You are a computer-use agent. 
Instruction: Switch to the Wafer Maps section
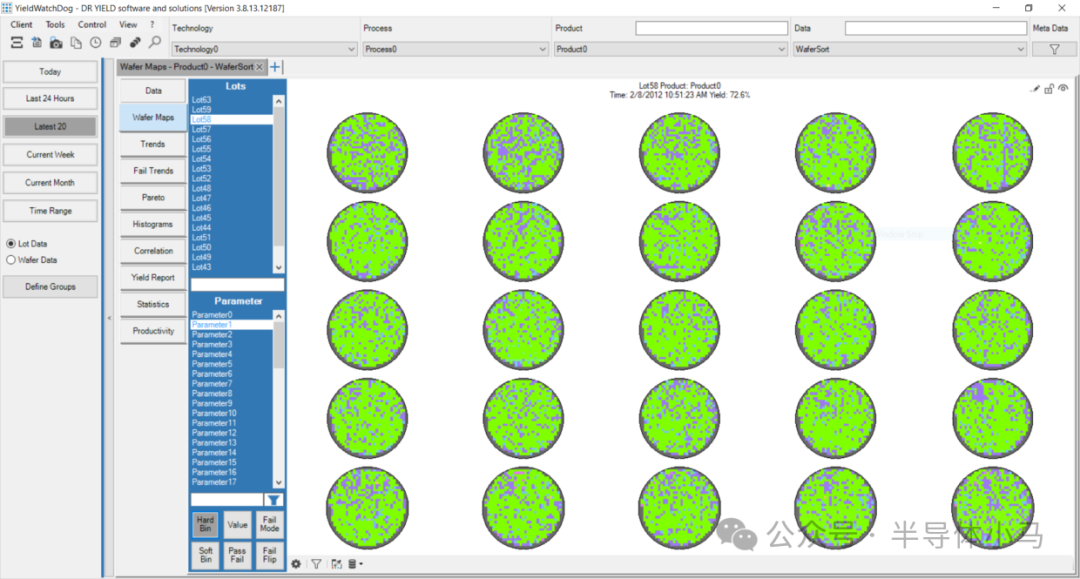pos(153,118)
